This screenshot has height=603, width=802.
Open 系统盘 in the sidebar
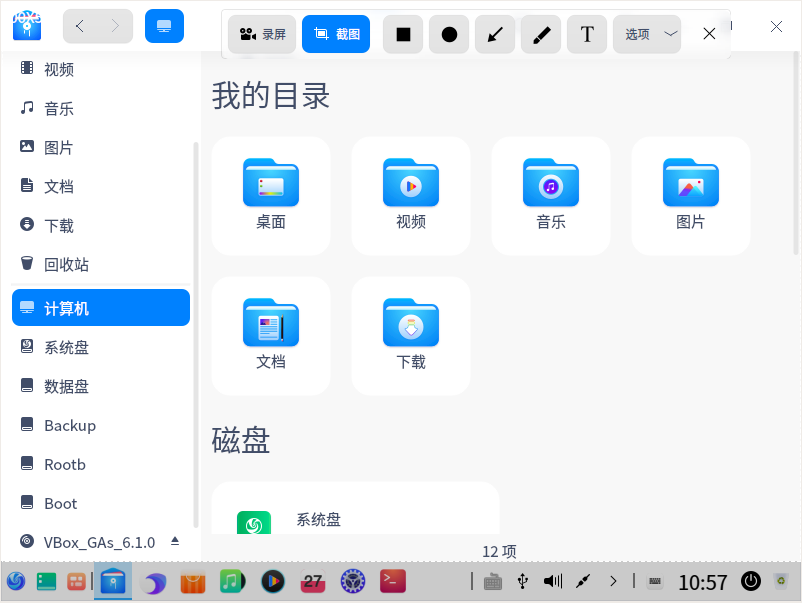point(101,347)
